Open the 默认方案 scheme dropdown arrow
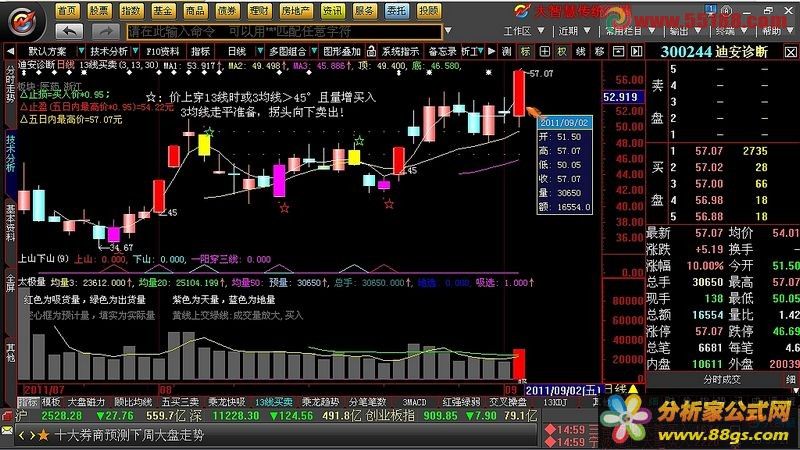 tap(81, 51)
